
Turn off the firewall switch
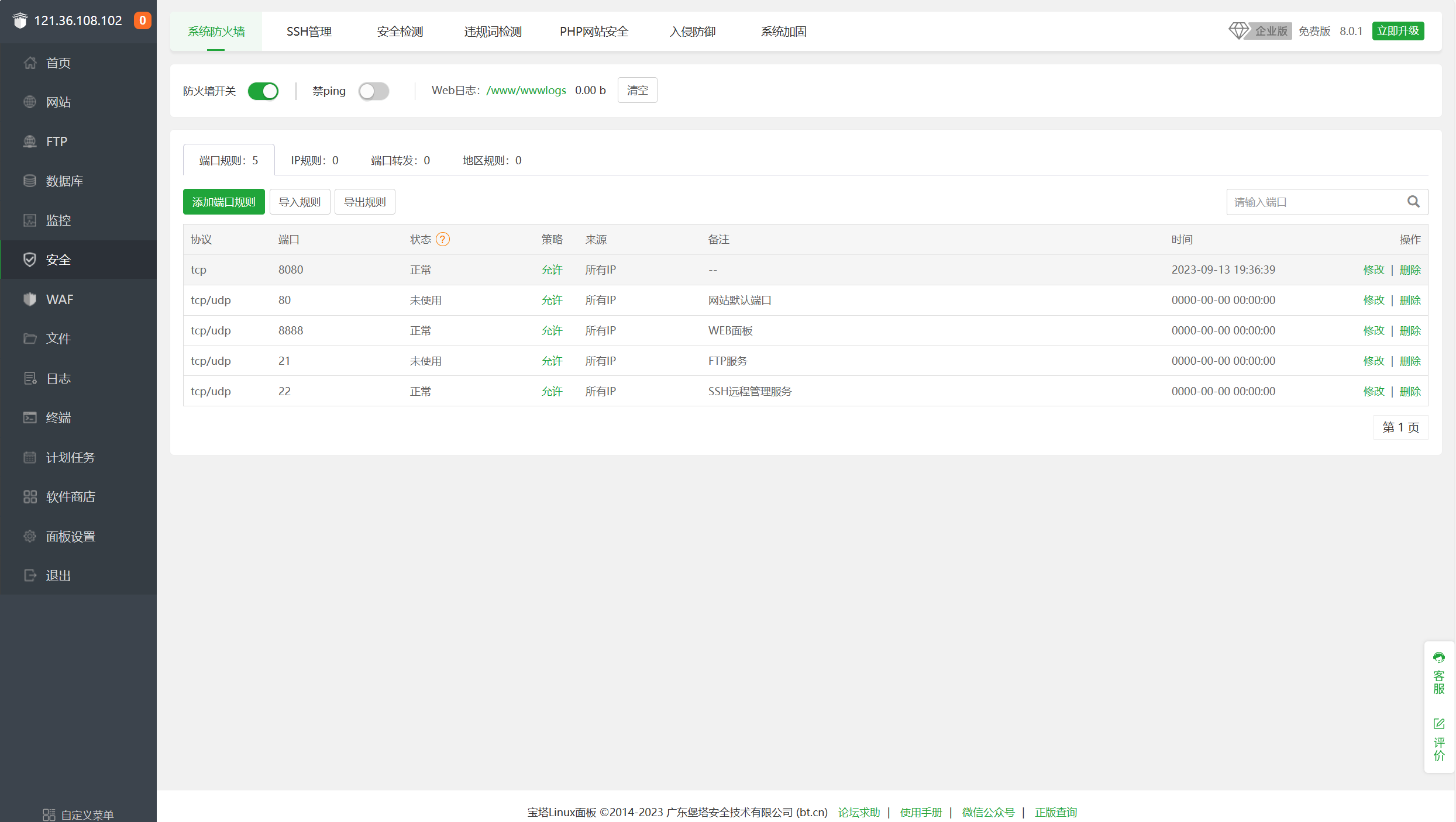[263, 91]
